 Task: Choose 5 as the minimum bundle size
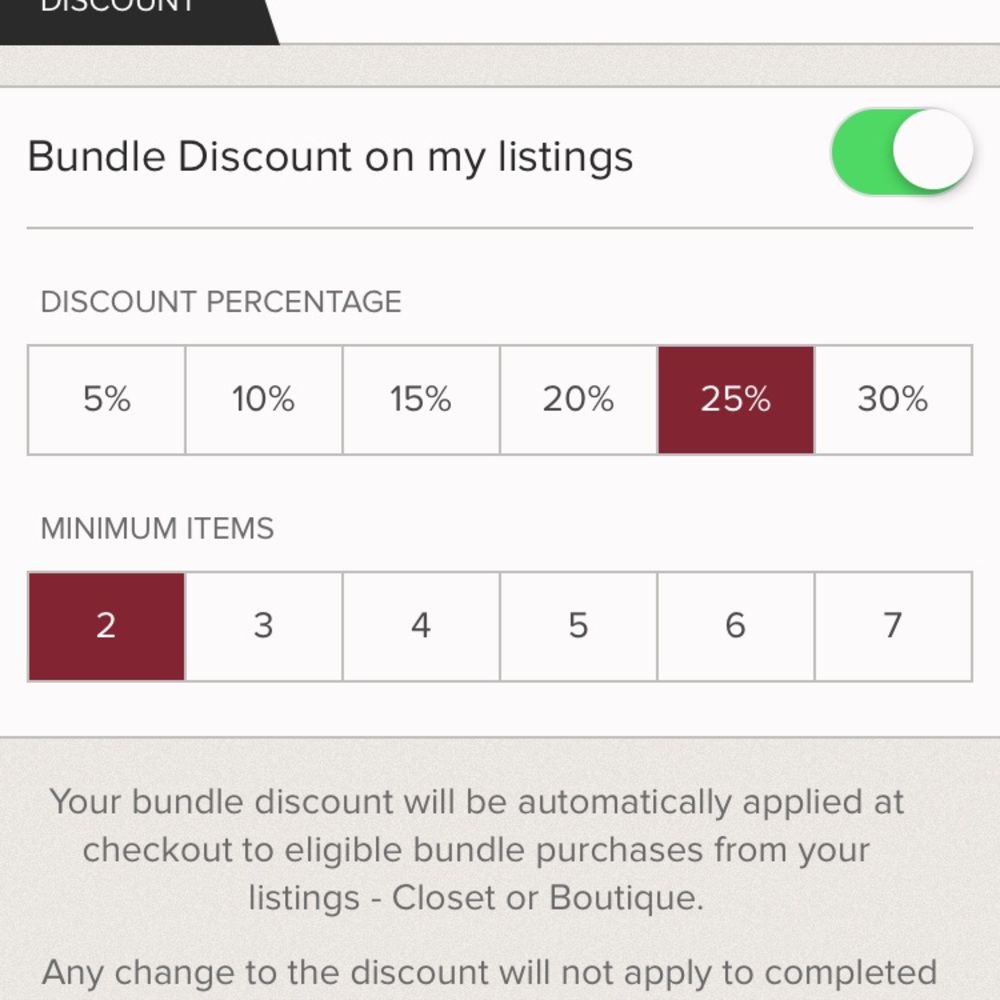578,625
